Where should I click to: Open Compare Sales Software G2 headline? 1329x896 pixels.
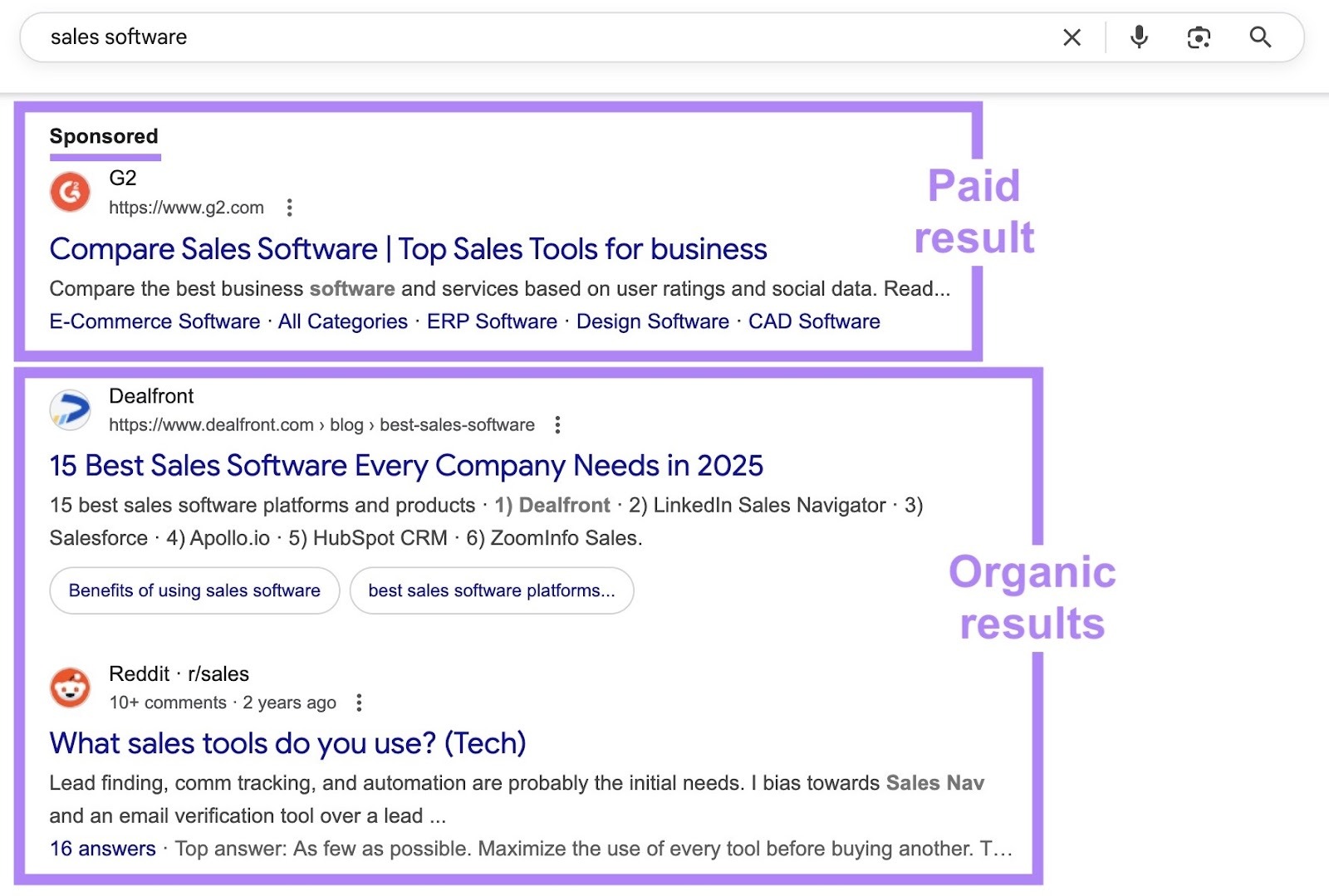pos(408,249)
